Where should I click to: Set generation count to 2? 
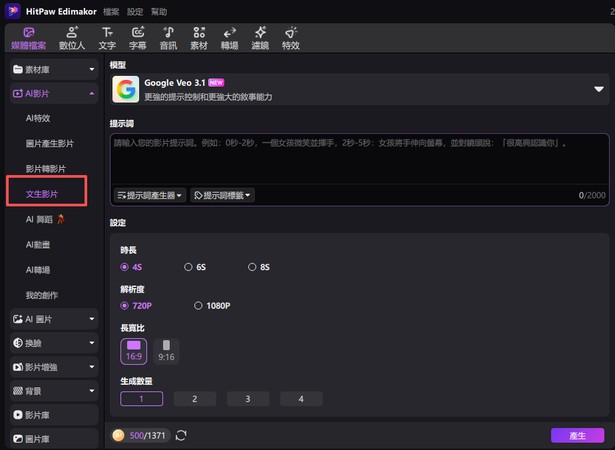point(195,399)
